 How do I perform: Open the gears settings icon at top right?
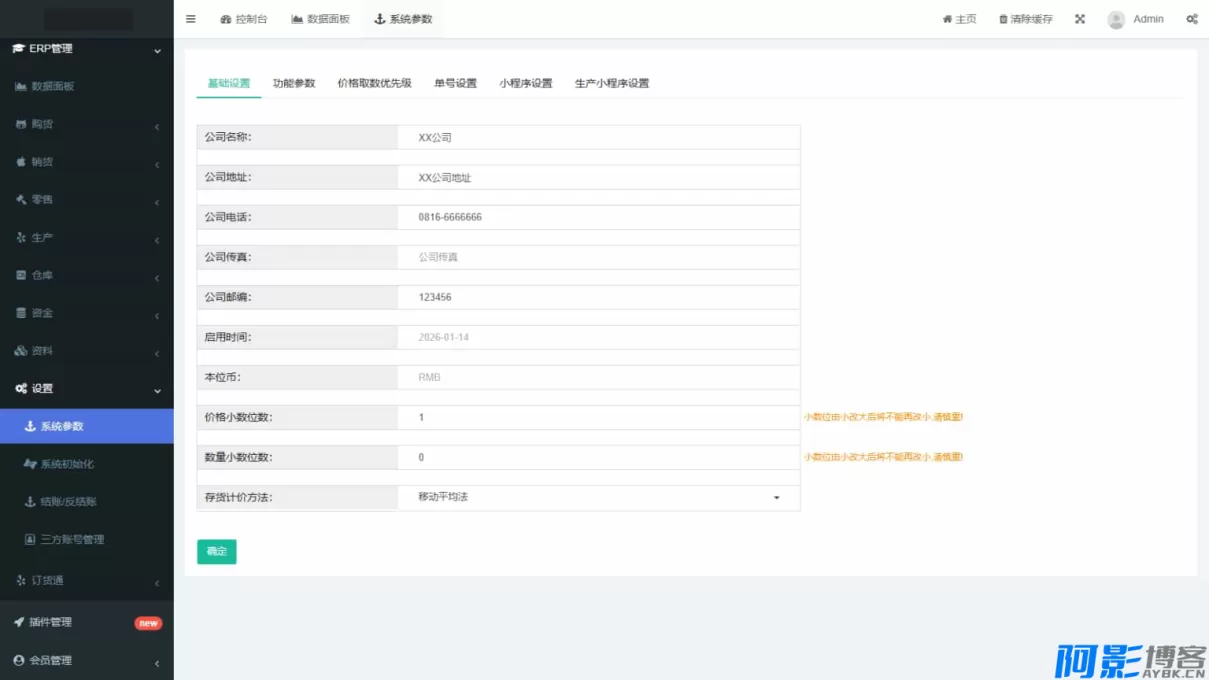(1192, 19)
